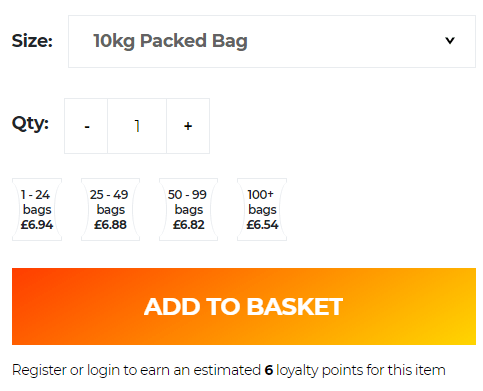Click the Qty: label

pyautogui.click(x=30, y=124)
